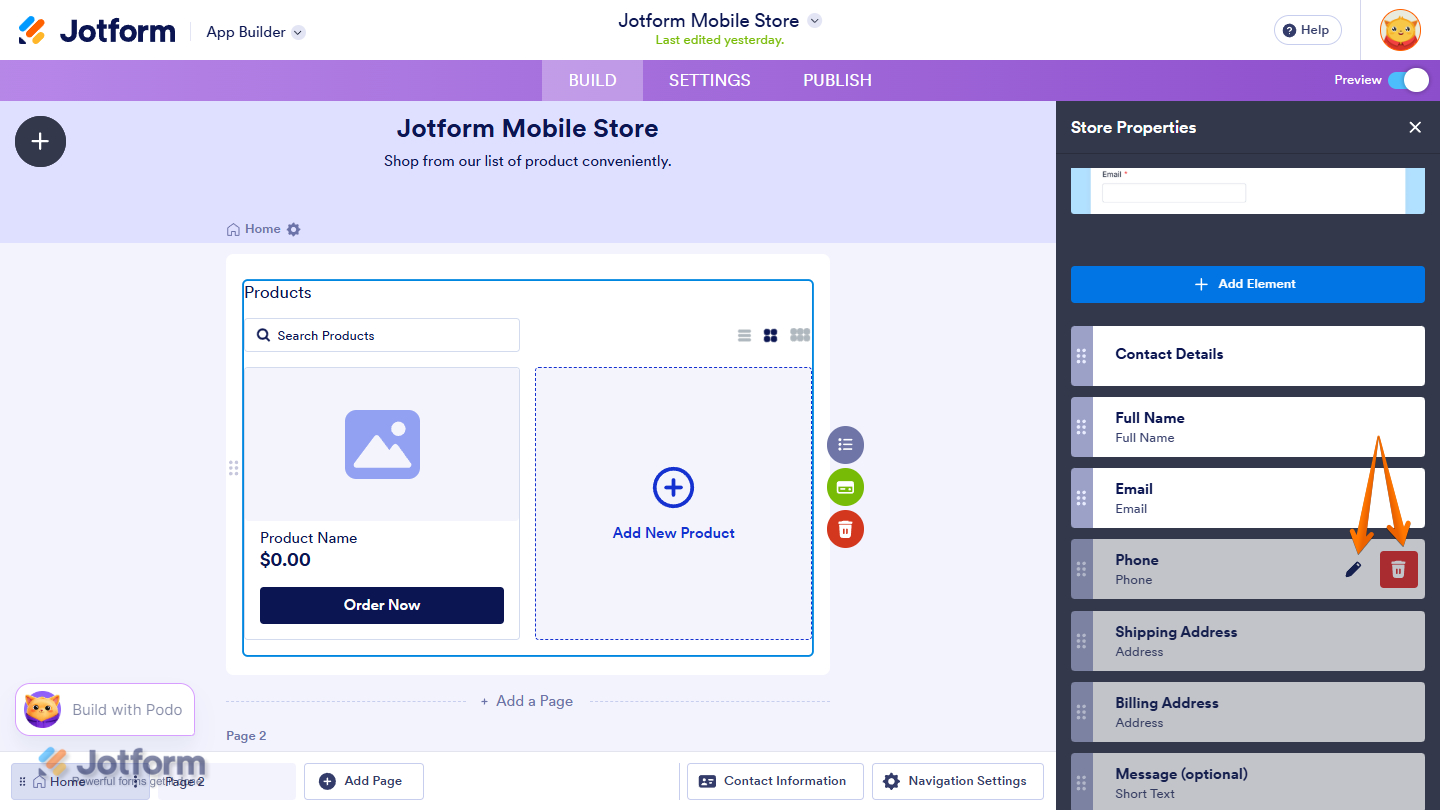Open the Home page settings gear

(293, 229)
